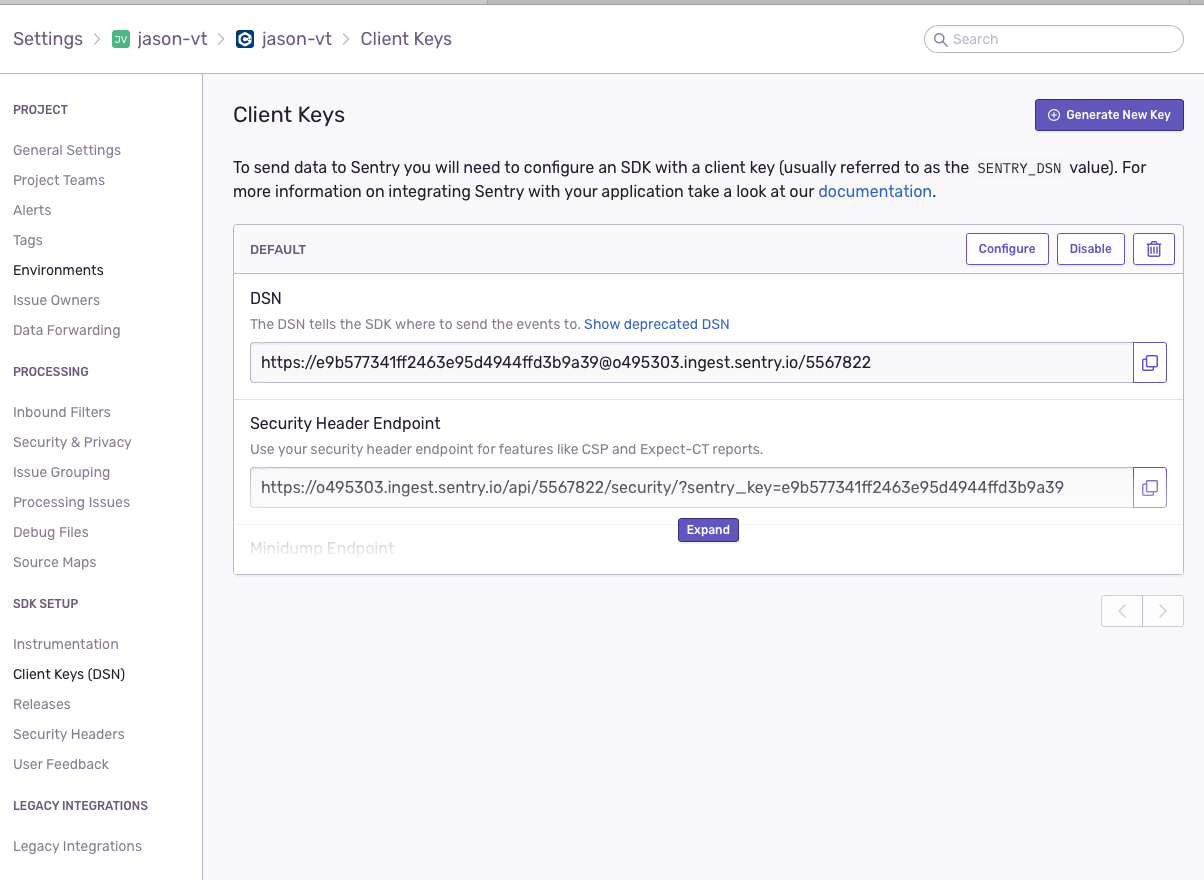Open General Settings in sidebar
1204x880 pixels.
pyautogui.click(x=67, y=150)
